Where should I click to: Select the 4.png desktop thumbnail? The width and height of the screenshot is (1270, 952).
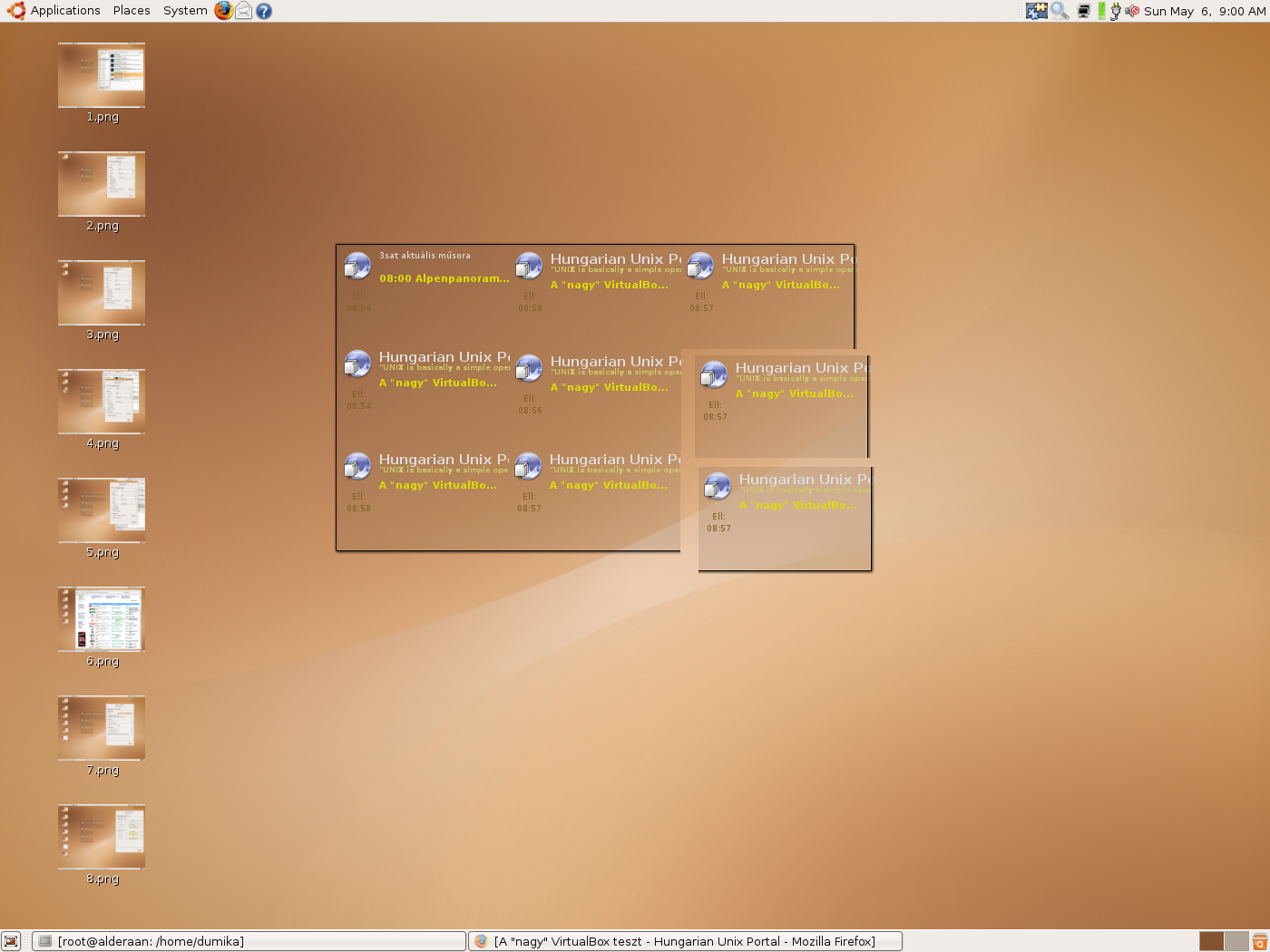point(102,402)
